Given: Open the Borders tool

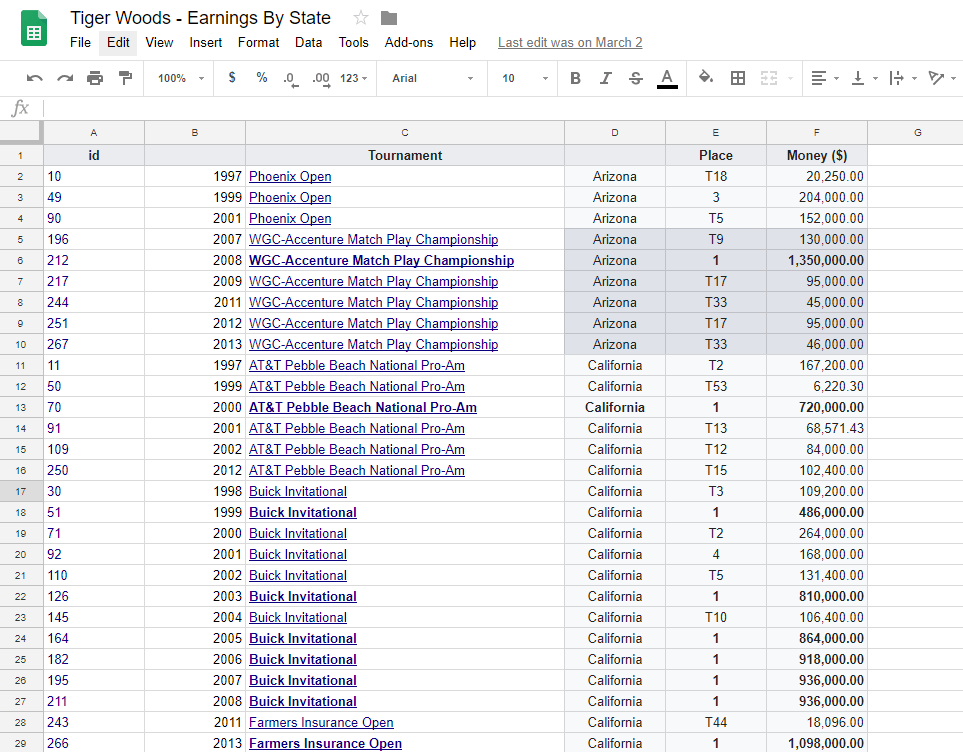Looking at the screenshot, I should pyautogui.click(x=737, y=77).
